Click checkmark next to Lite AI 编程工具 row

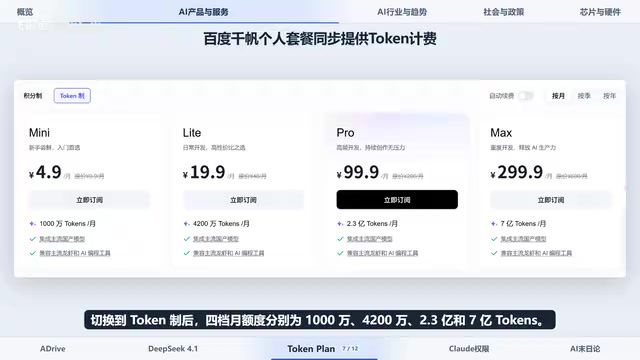(x=187, y=253)
